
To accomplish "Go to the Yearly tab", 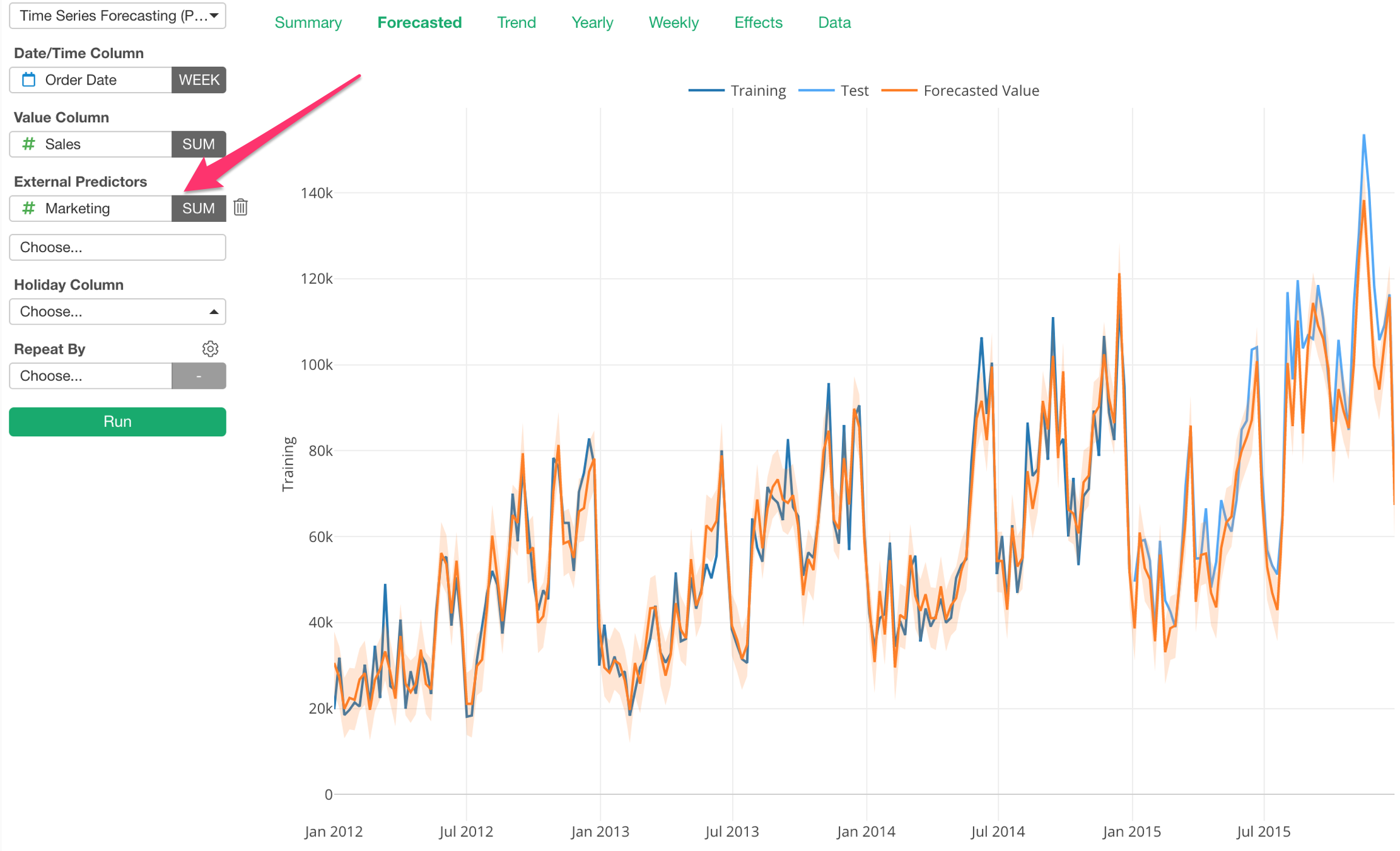I will pyautogui.click(x=592, y=23).
